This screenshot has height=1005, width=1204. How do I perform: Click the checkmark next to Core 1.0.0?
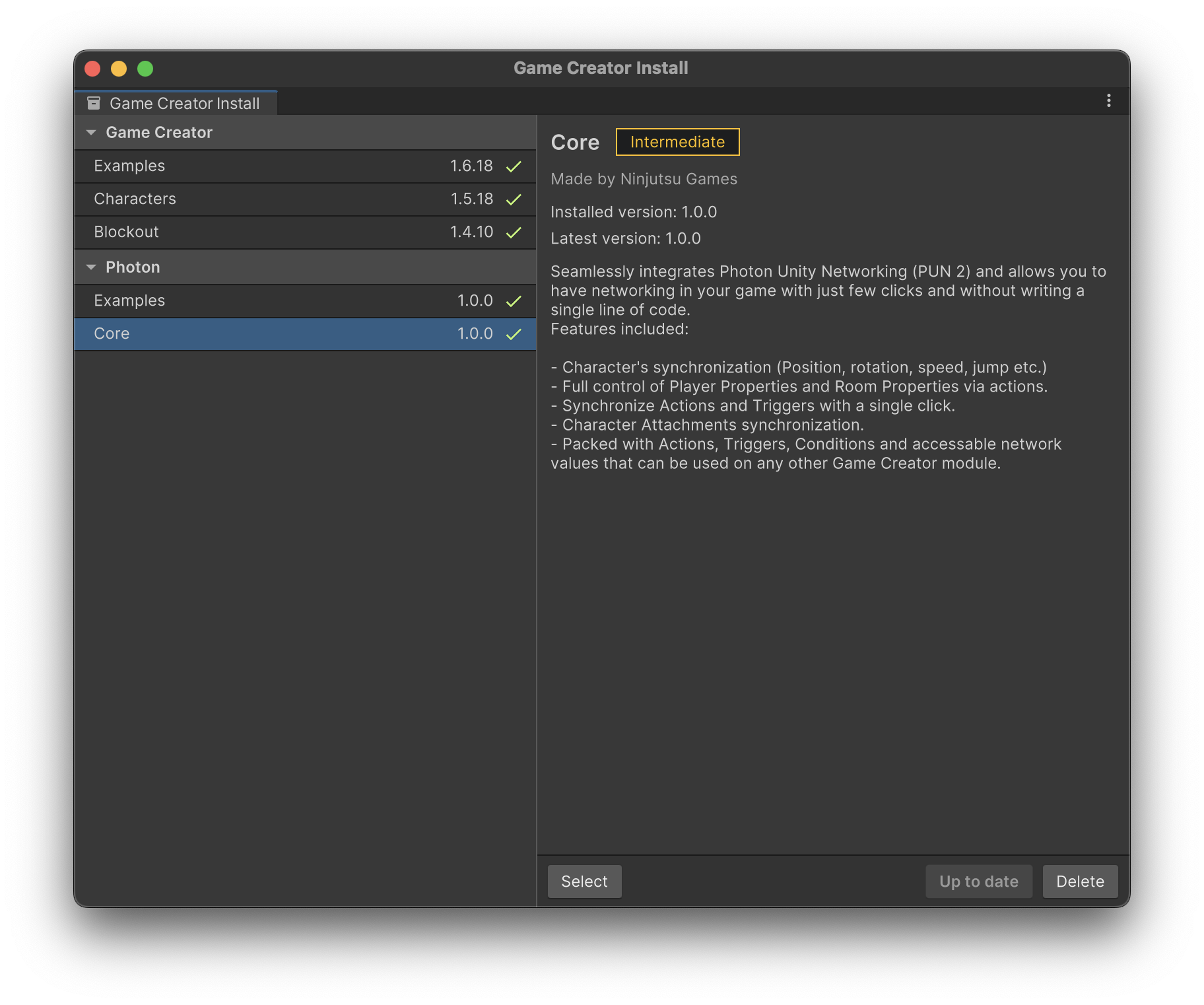point(514,334)
